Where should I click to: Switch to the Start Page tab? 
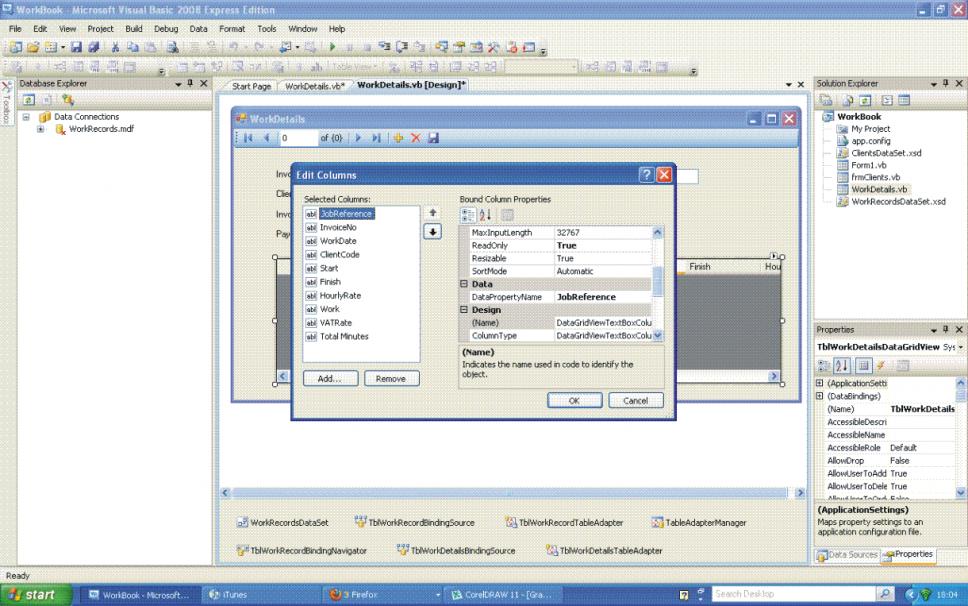coord(251,86)
